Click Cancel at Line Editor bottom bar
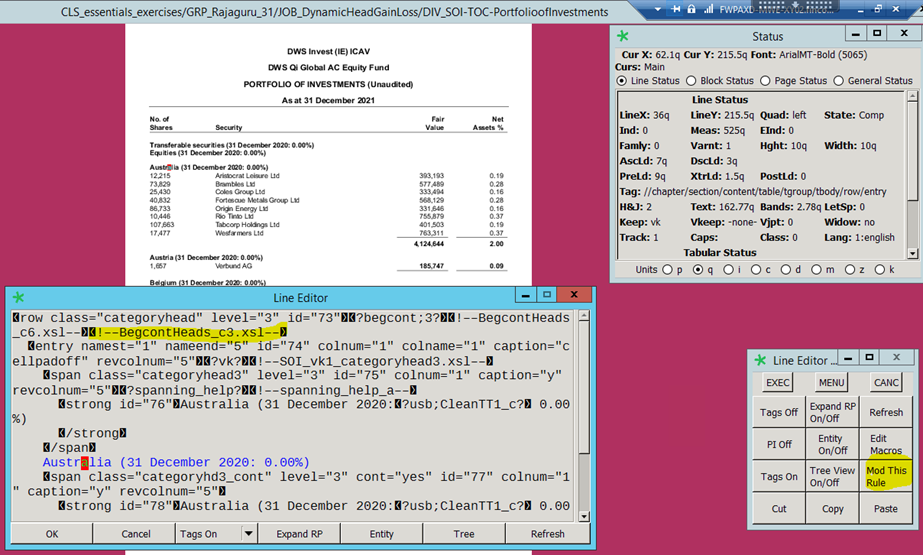This screenshot has height=555, width=923. (135, 534)
